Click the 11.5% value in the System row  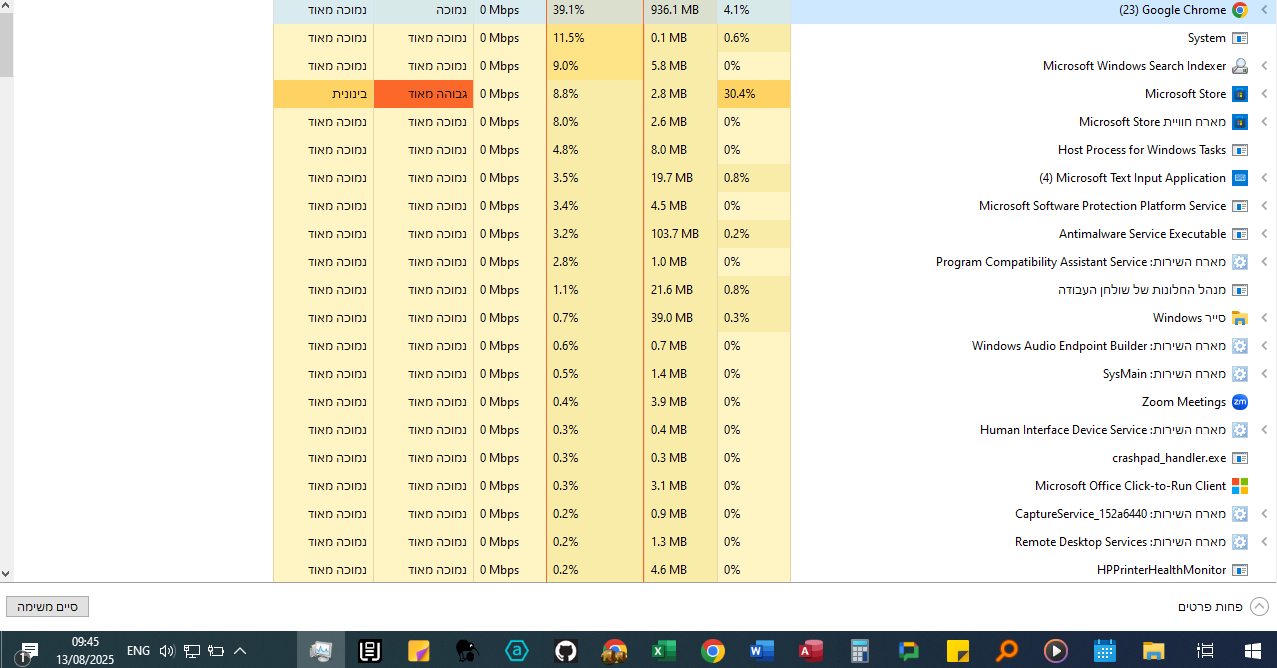click(596, 38)
